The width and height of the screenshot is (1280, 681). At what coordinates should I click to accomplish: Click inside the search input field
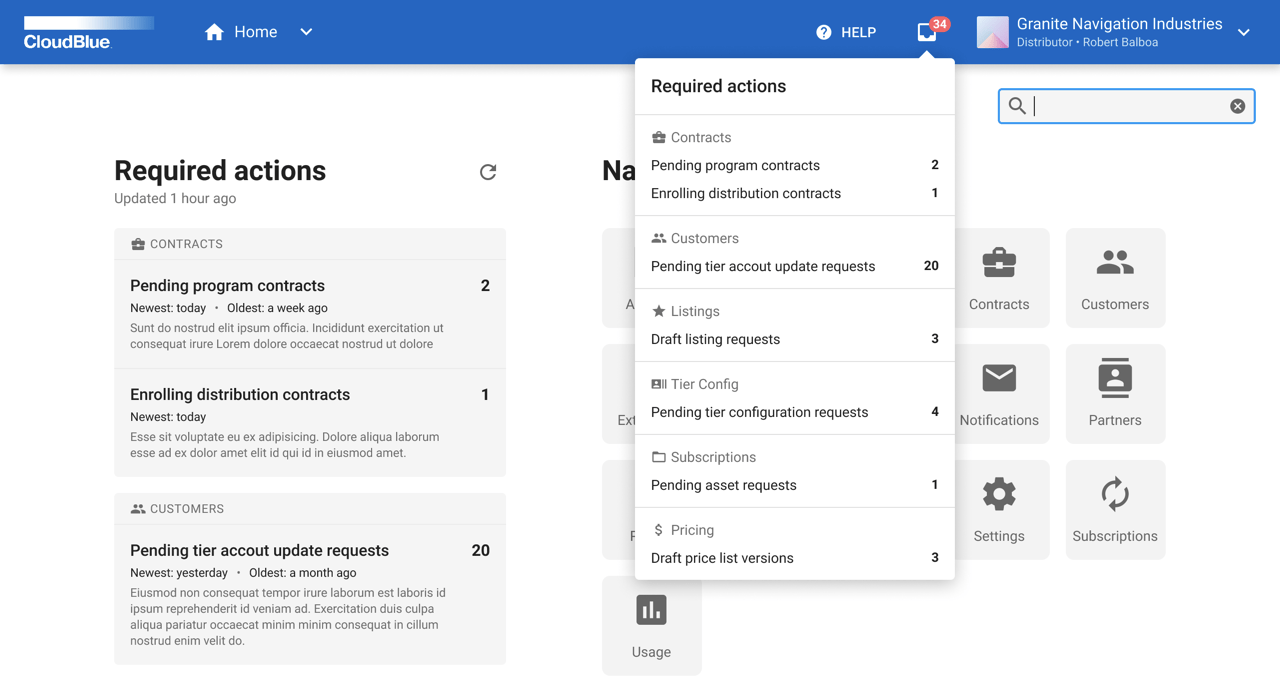(1120, 105)
